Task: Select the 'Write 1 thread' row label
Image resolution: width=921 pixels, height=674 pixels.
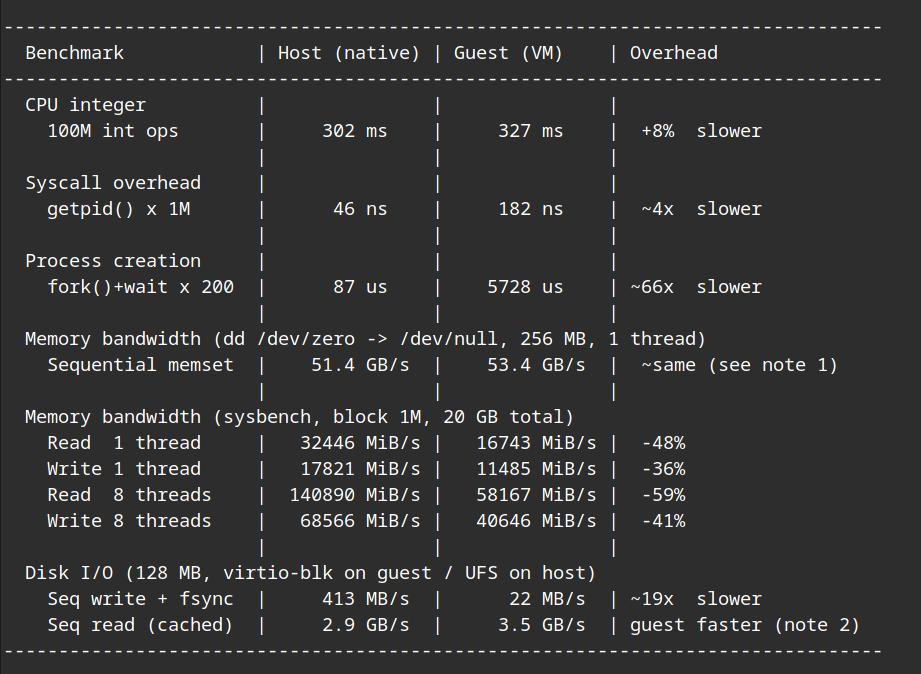Action: [124, 469]
